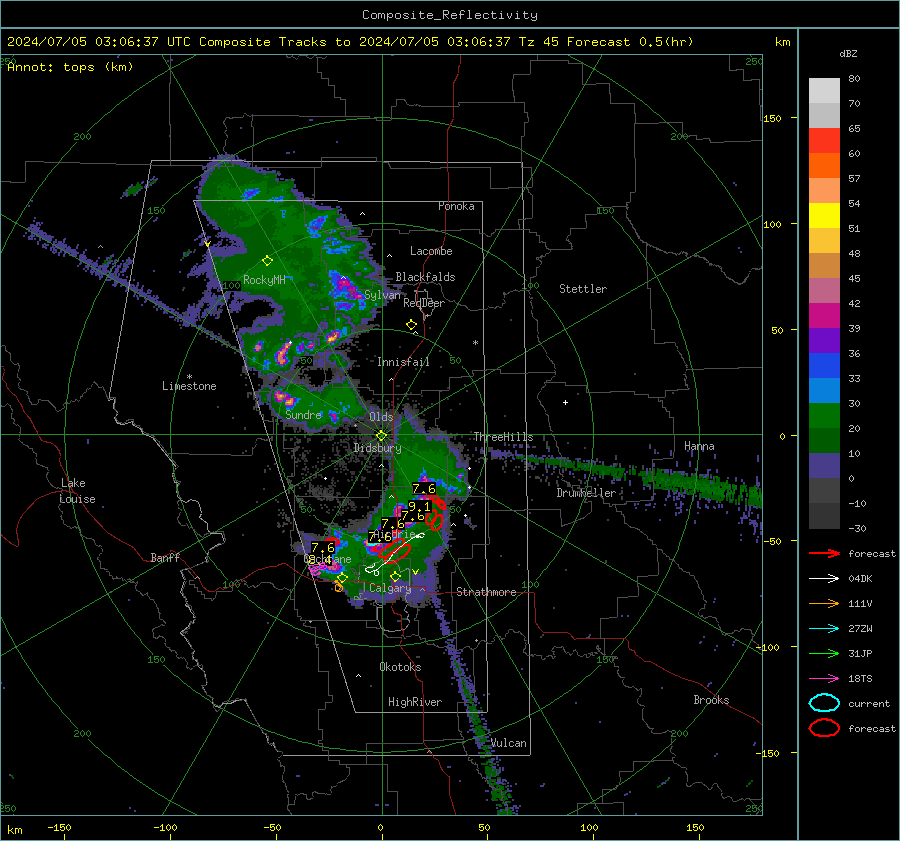Pick the yellow 51-54 dBZ swatch
This screenshot has width=900, height=841.
point(824,215)
